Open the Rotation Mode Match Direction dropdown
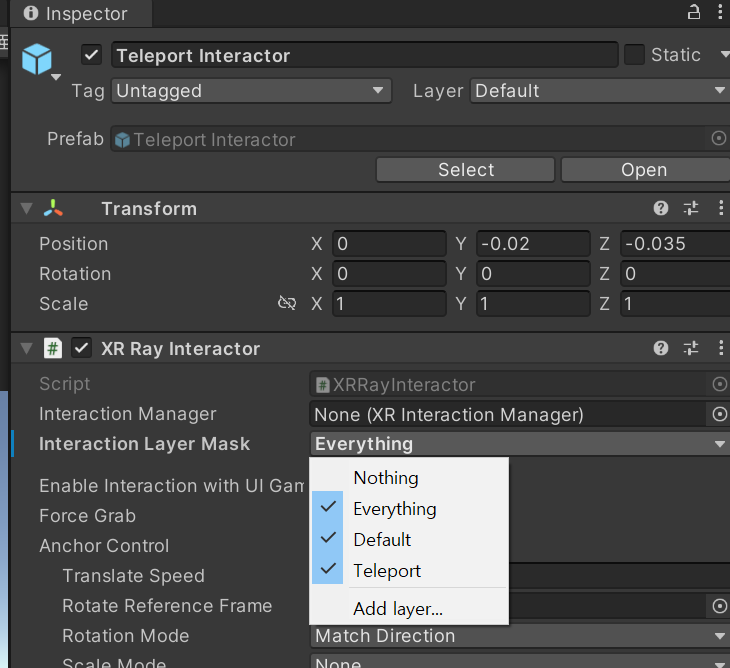This screenshot has height=668, width=730. 520,636
